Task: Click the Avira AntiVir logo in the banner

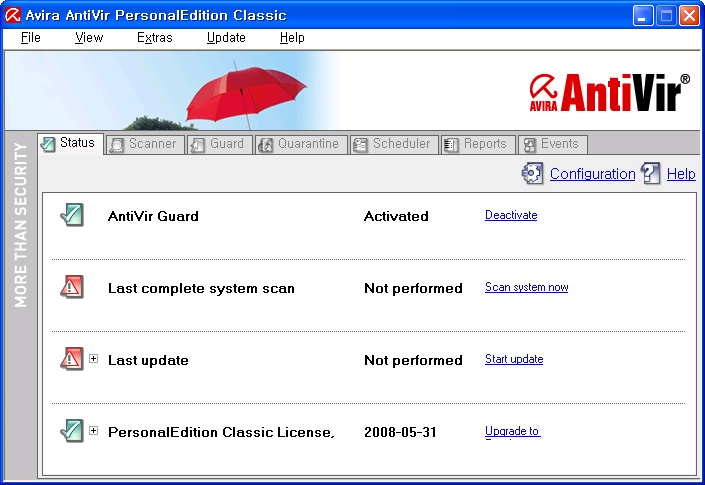Action: 609,93
